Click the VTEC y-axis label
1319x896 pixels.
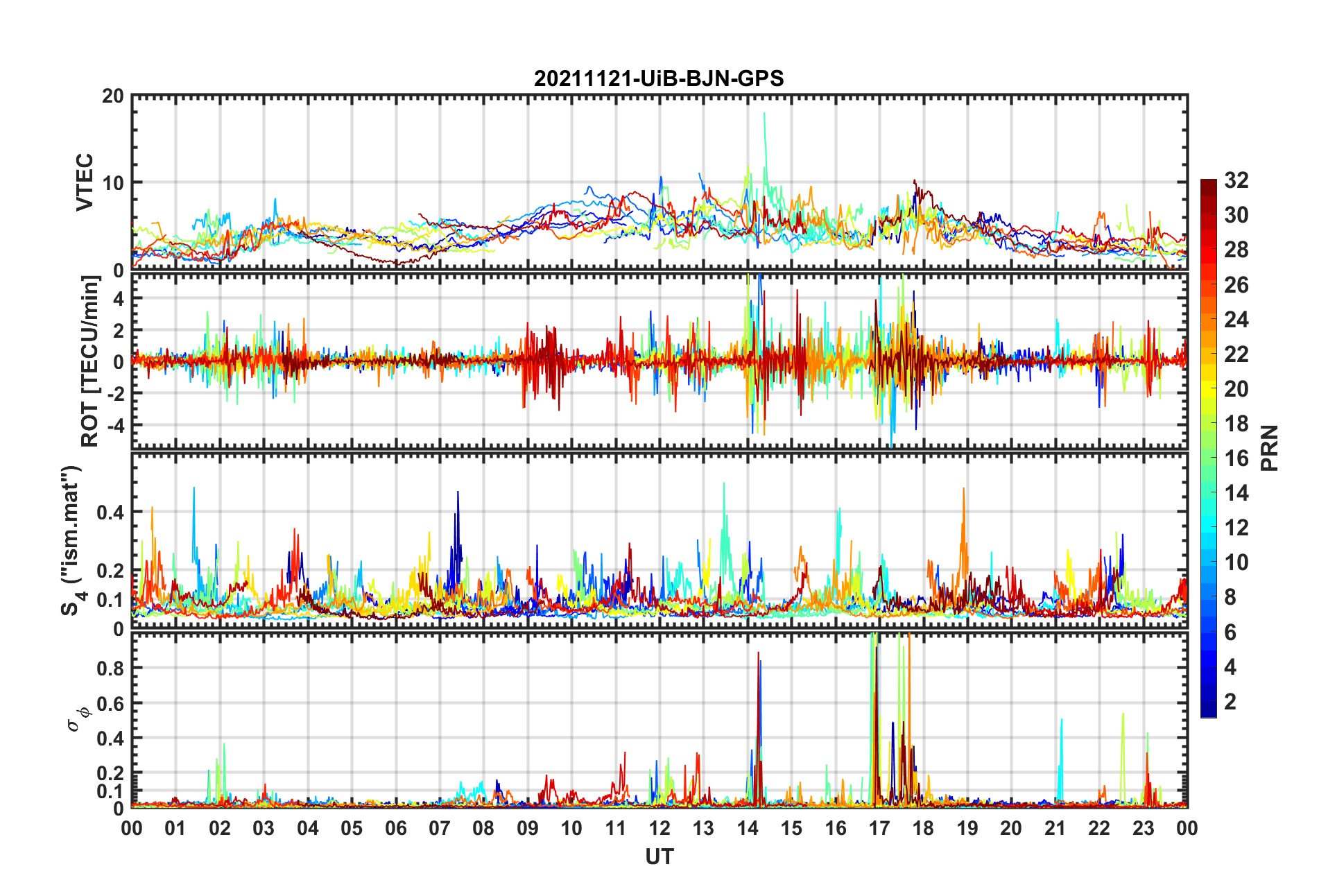pyautogui.click(x=85, y=182)
